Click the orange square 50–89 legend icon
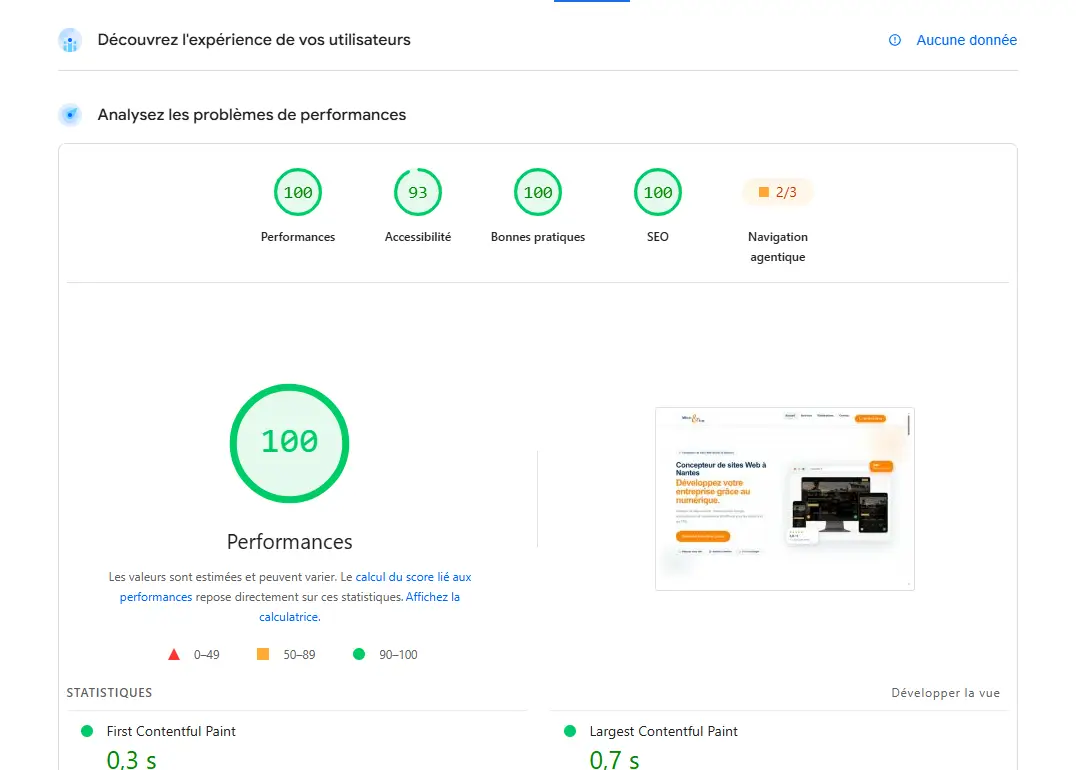This screenshot has width=1076, height=770. [263, 654]
